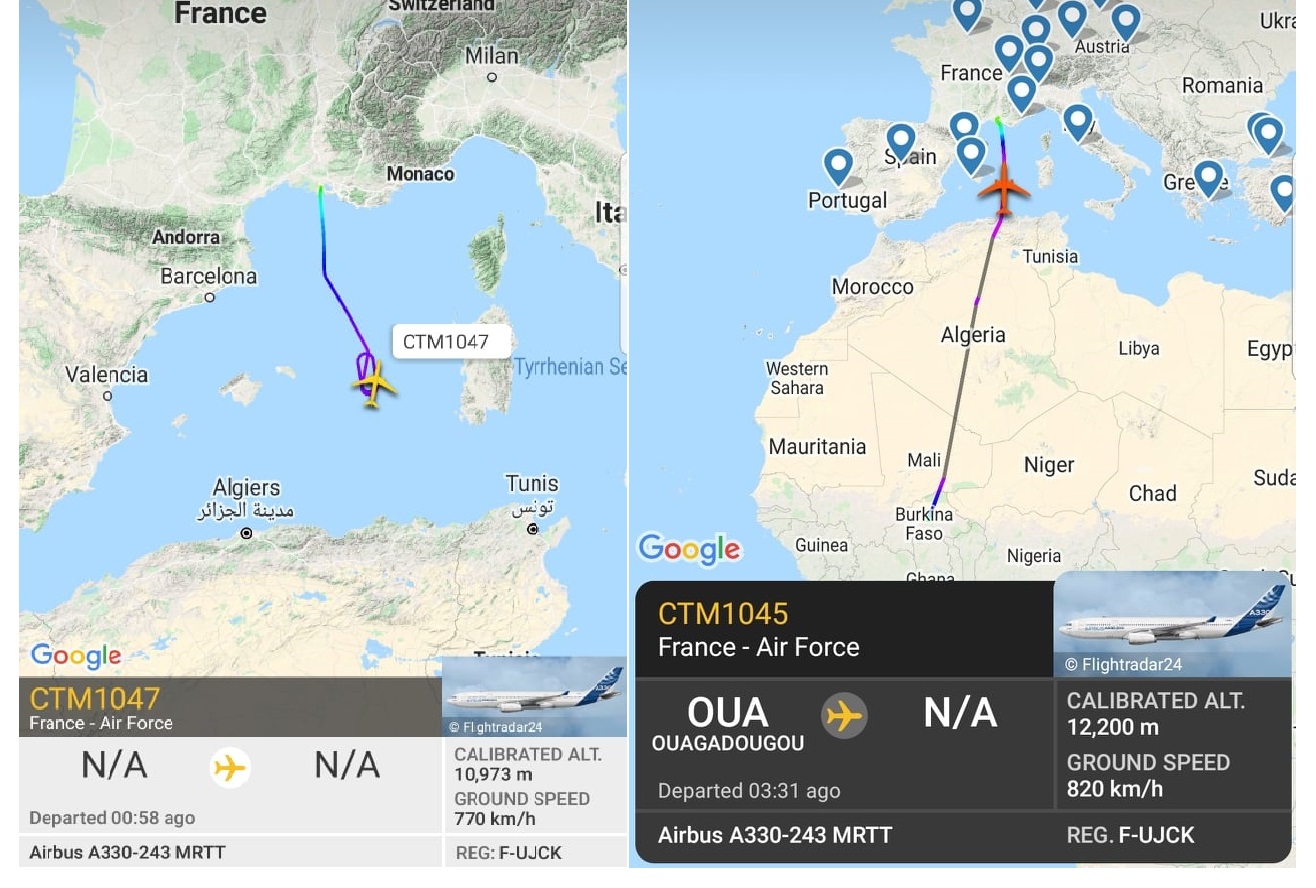Viewport: 1316px width, 888px height.
Task: Select the airport pin over Portugal
Action: pyautogui.click(x=838, y=168)
